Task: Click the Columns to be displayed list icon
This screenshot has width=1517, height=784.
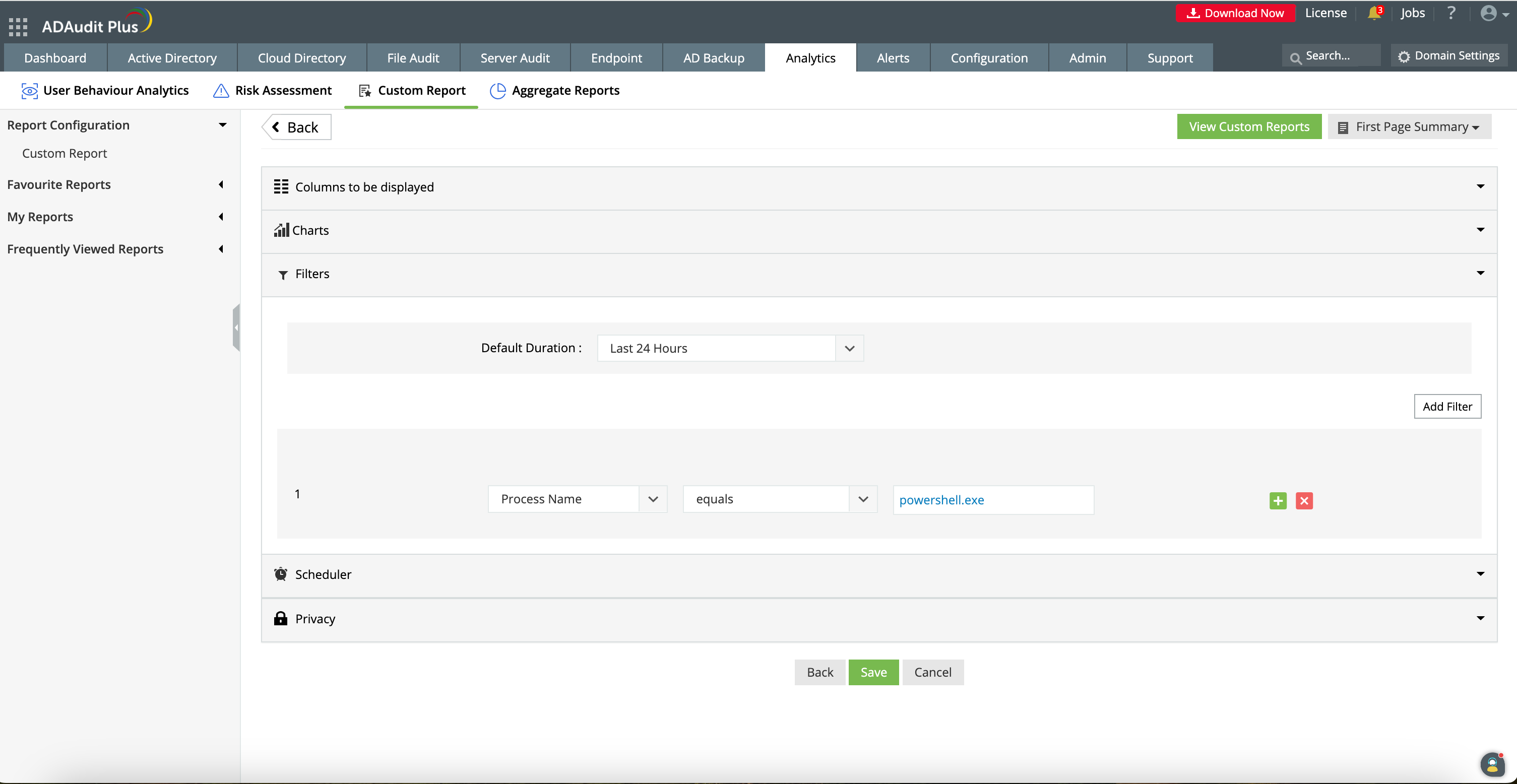Action: pos(282,186)
